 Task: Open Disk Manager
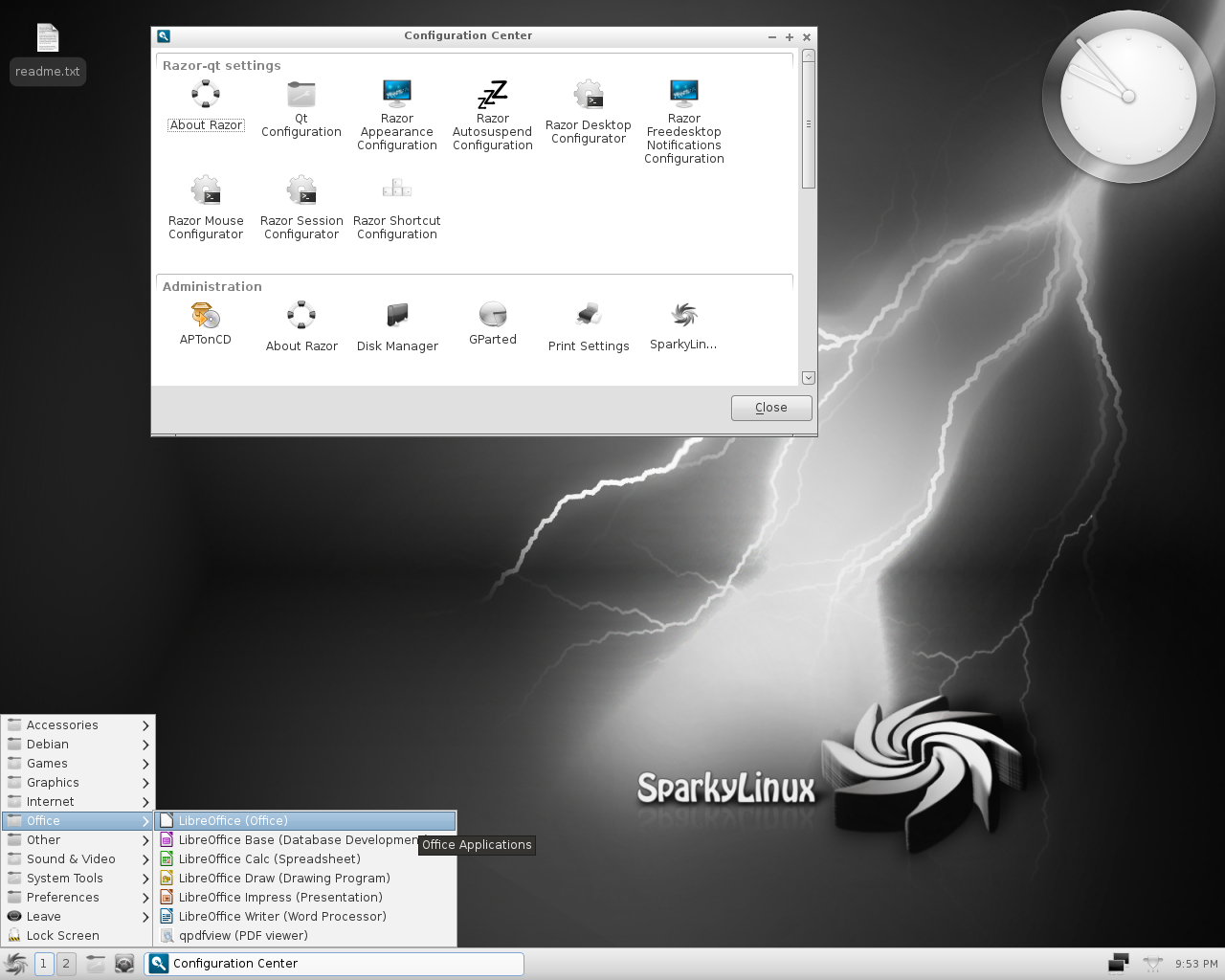(x=397, y=326)
